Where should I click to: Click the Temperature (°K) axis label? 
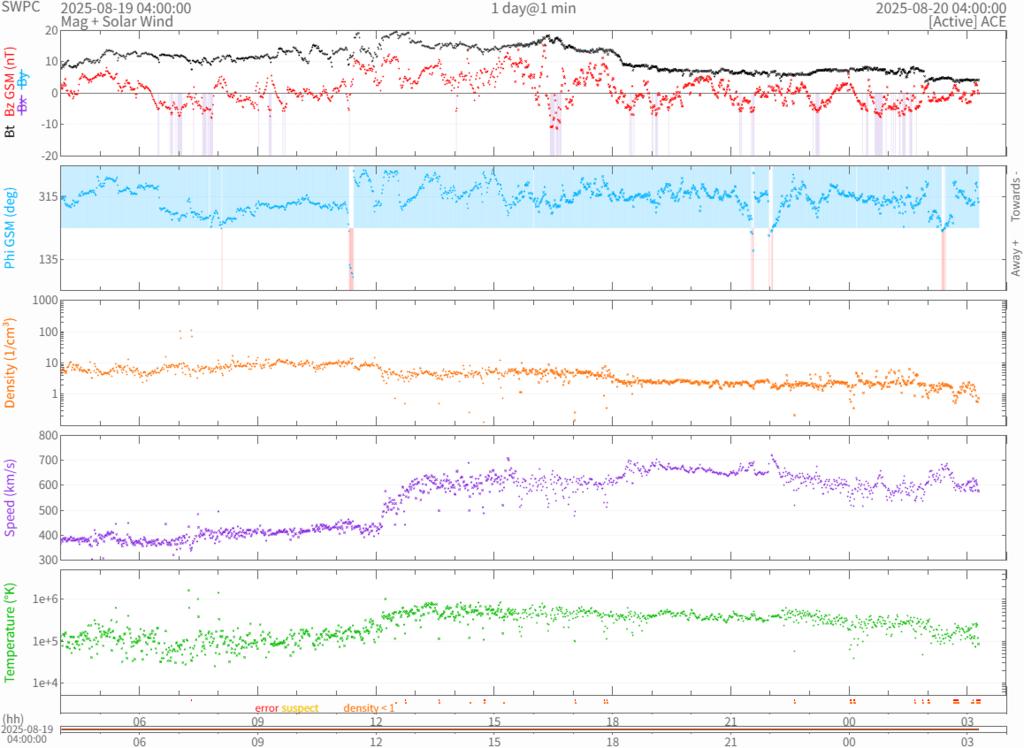pyautogui.click(x=10, y=630)
